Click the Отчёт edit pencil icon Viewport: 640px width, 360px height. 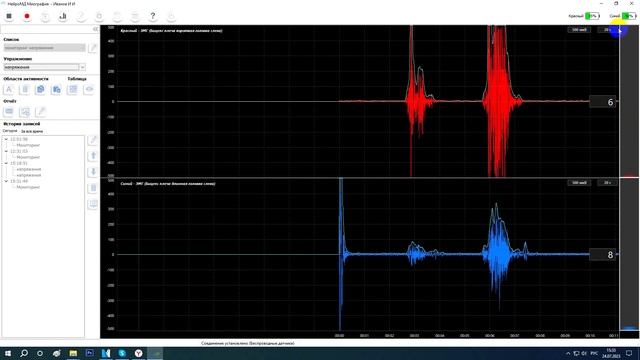[40, 111]
